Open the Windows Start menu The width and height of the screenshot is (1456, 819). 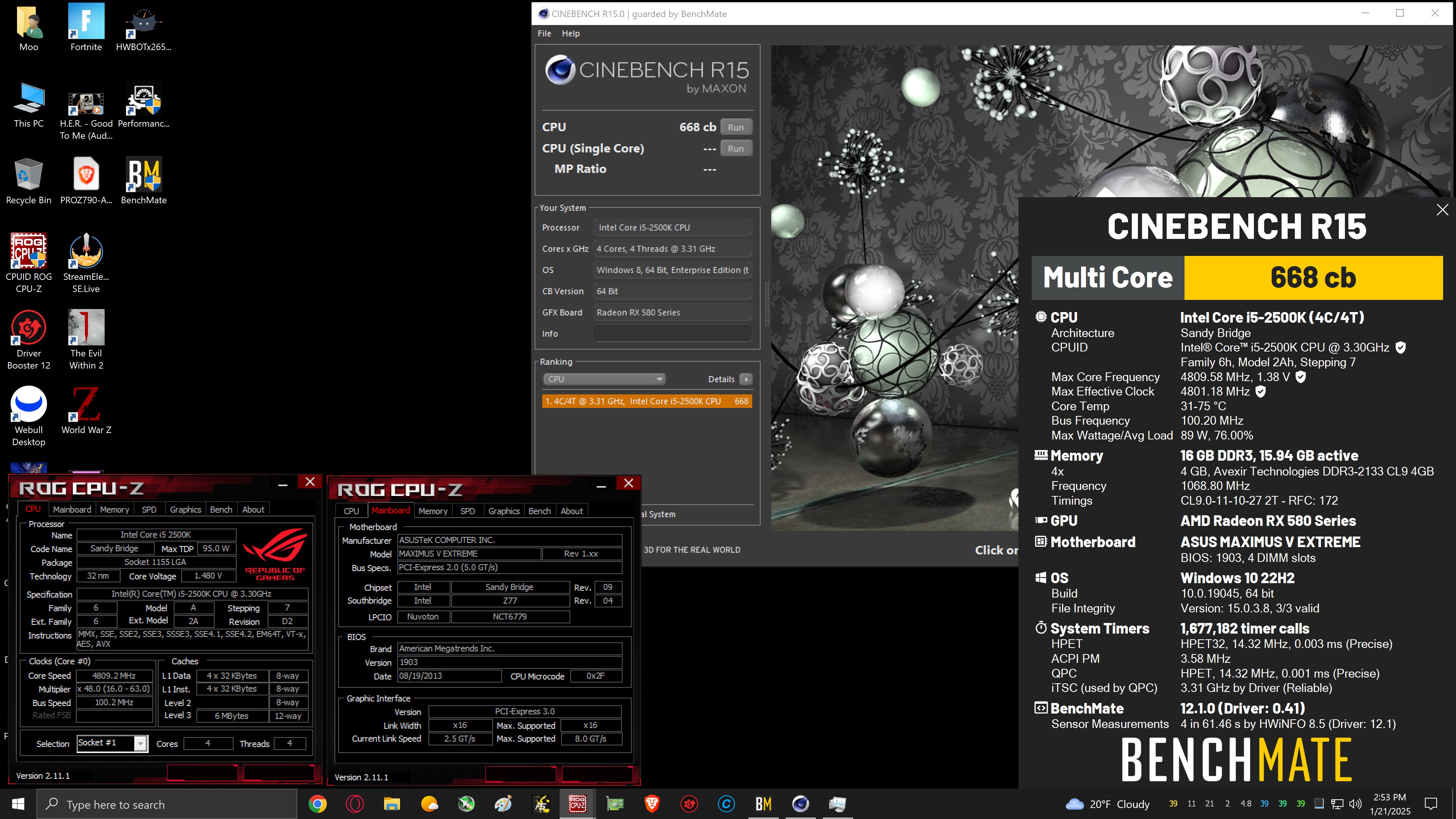[x=18, y=804]
